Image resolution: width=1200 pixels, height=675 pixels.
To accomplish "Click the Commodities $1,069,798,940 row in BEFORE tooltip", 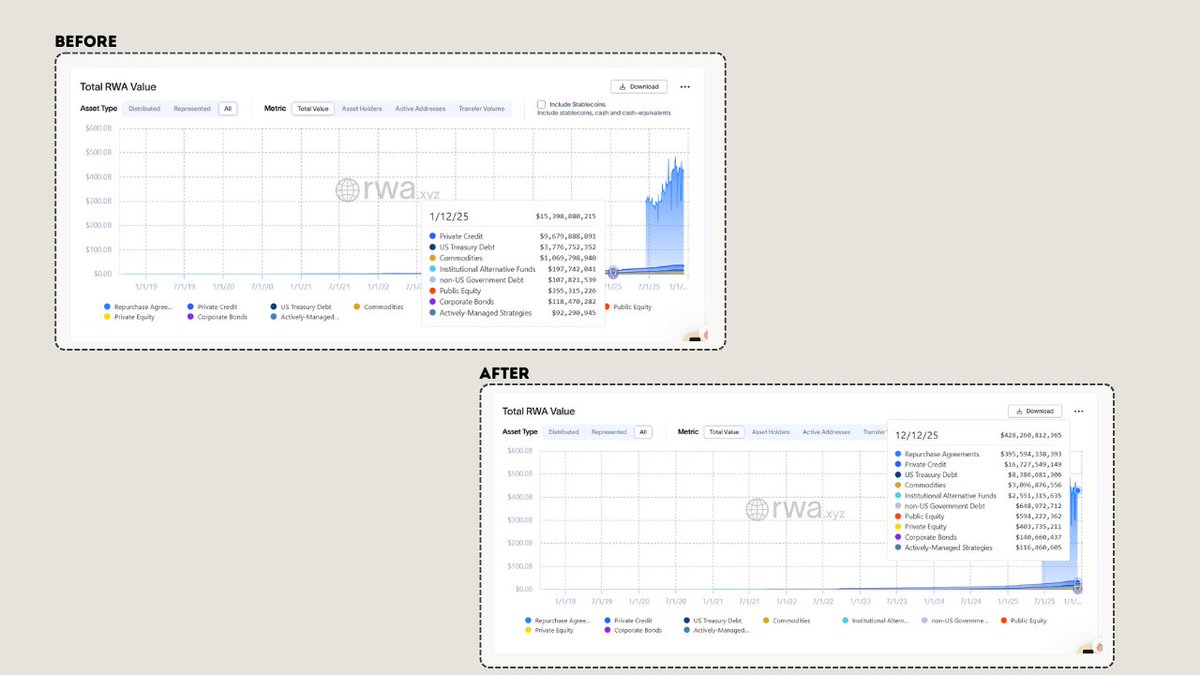I will click(x=512, y=258).
